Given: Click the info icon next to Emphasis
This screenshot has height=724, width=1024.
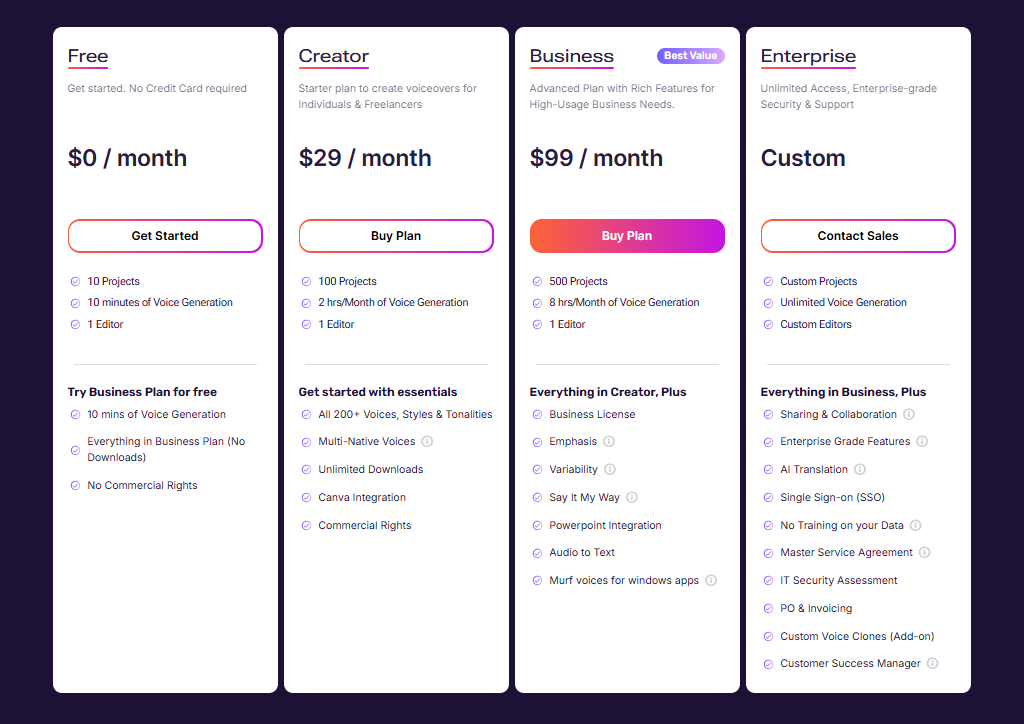Looking at the screenshot, I should point(611,441).
